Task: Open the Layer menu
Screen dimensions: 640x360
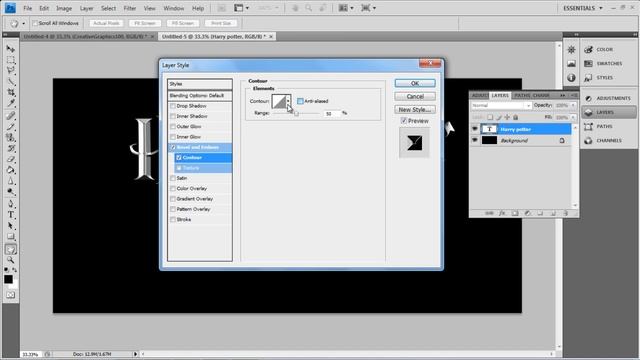Action: point(87,8)
